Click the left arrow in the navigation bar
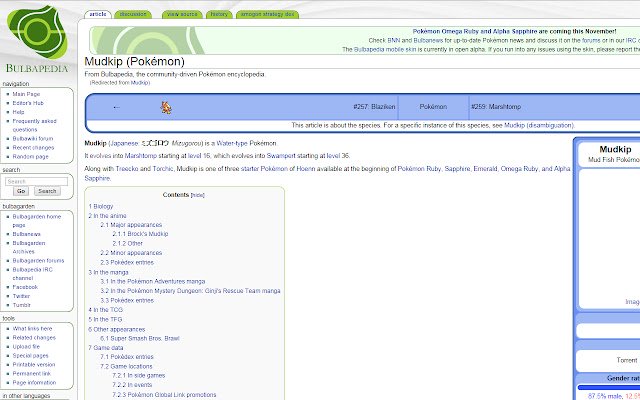The width and height of the screenshot is (640, 400). (x=117, y=107)
